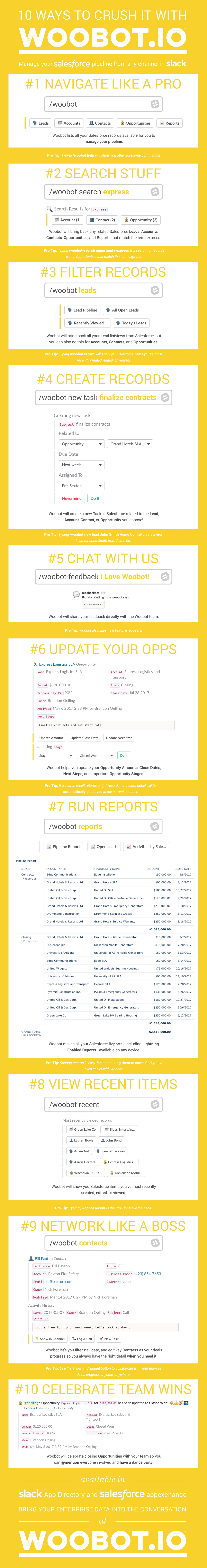Open the Activities by Sale... report
The width and height of the screenshot is (207, 1568).
(x=146, y=847)
